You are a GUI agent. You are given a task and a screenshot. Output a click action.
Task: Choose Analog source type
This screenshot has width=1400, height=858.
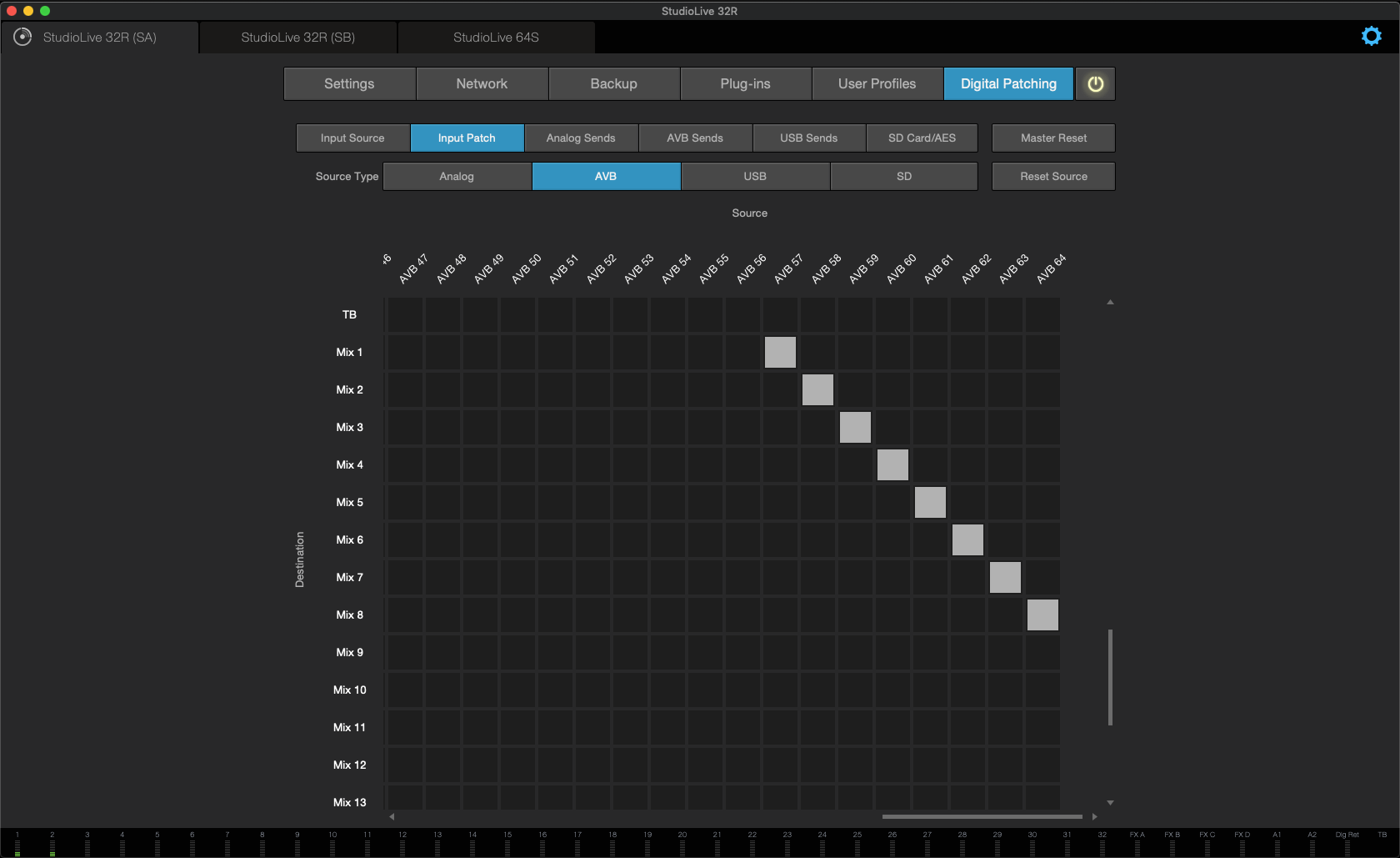(457, 176)
